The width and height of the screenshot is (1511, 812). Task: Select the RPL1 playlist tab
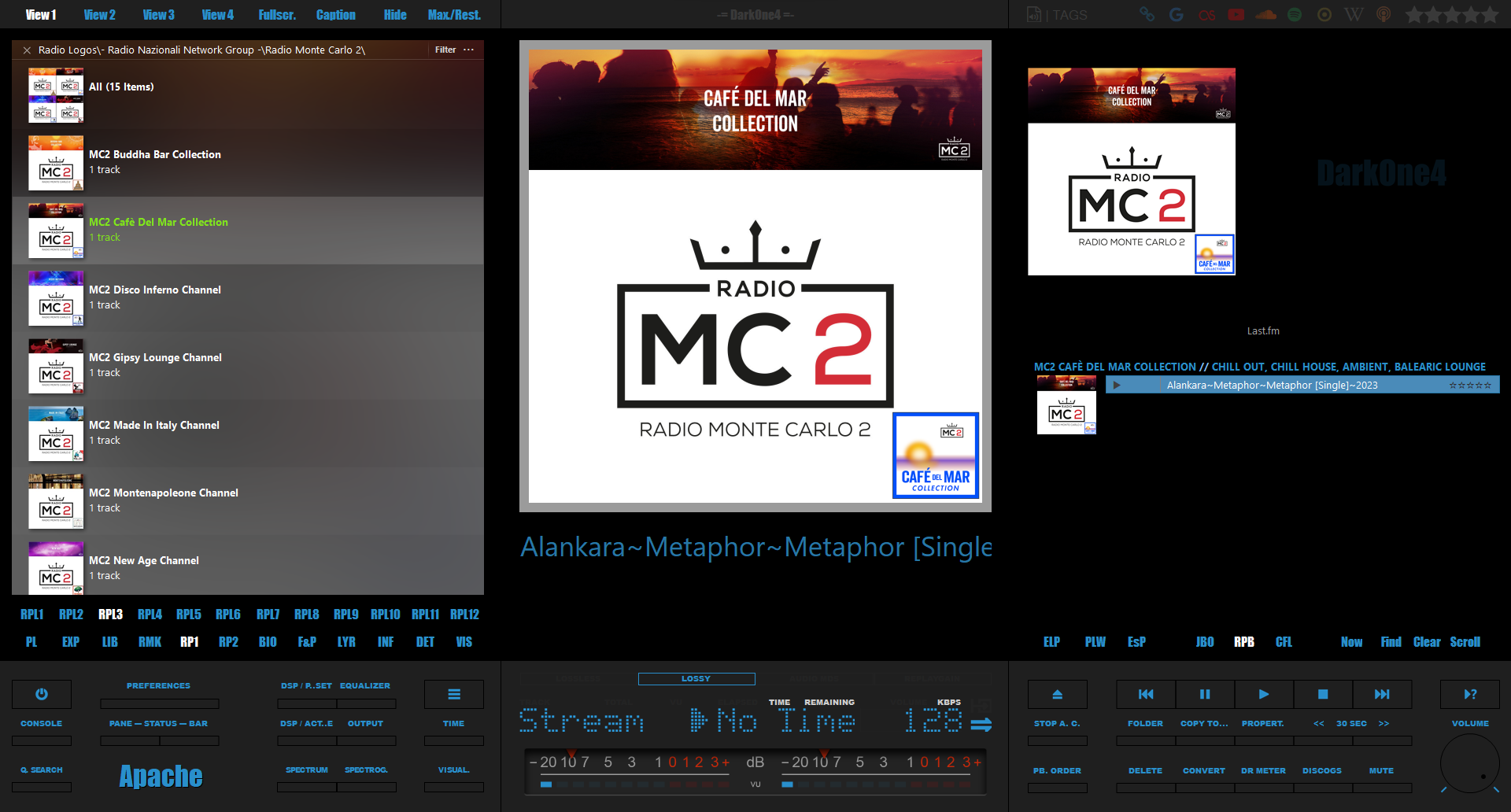(31, 614)
